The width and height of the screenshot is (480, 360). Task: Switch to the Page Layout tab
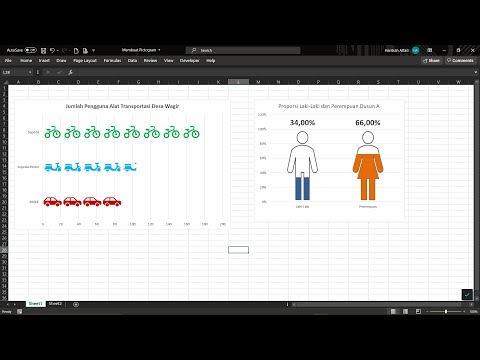tap(85, 60)
